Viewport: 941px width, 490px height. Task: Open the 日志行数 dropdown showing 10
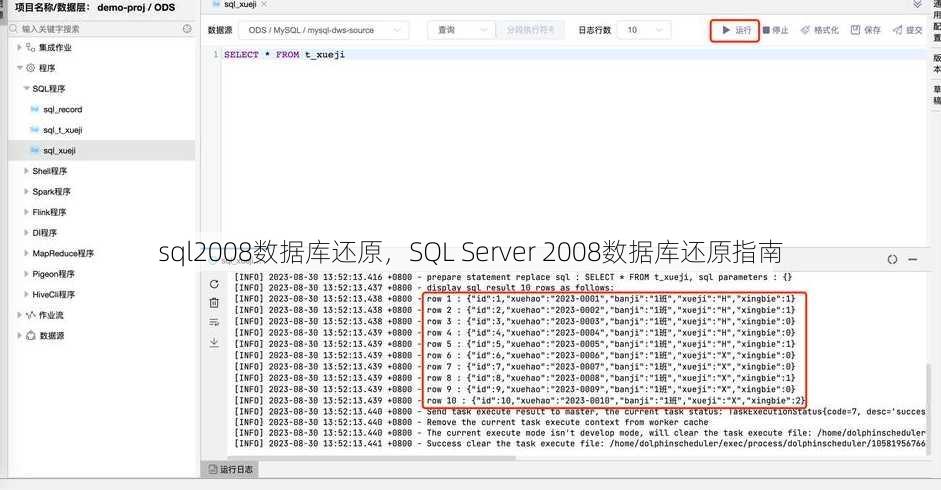click(645, 29)
